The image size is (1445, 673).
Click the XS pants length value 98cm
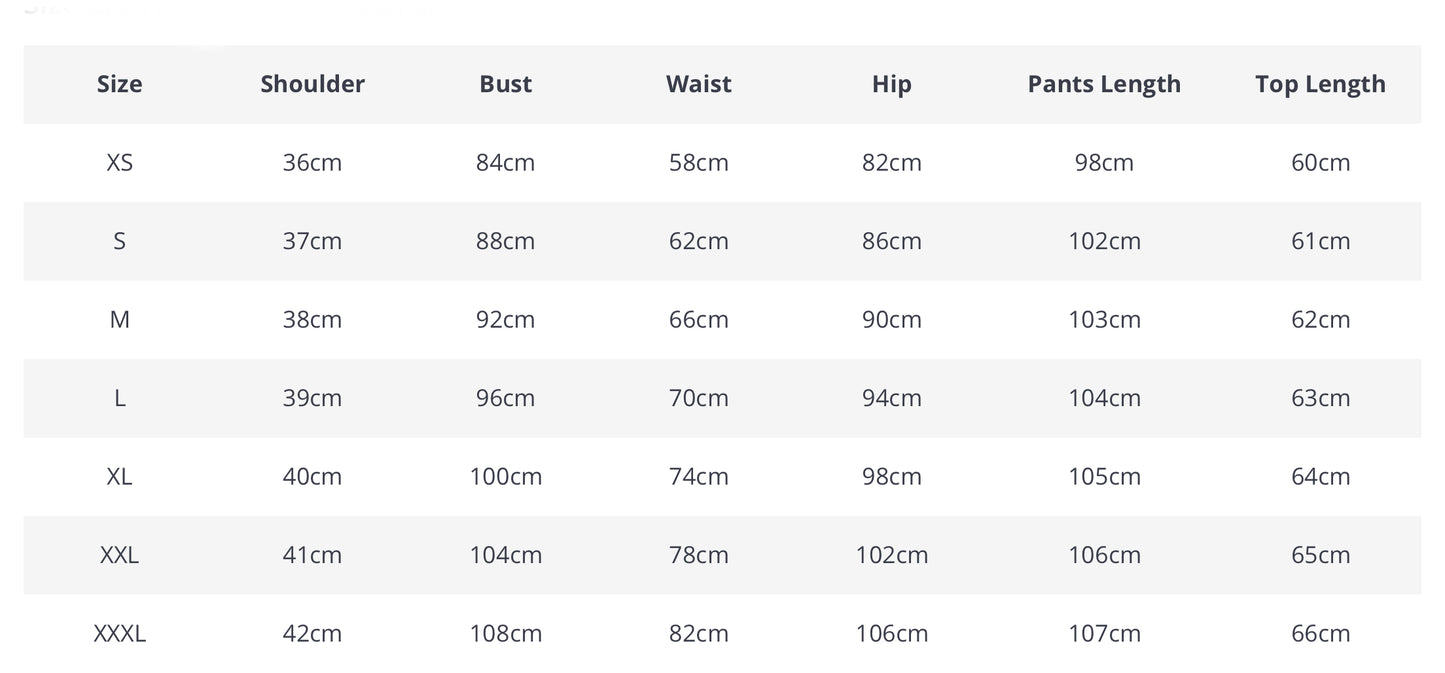click(1104, 162)
